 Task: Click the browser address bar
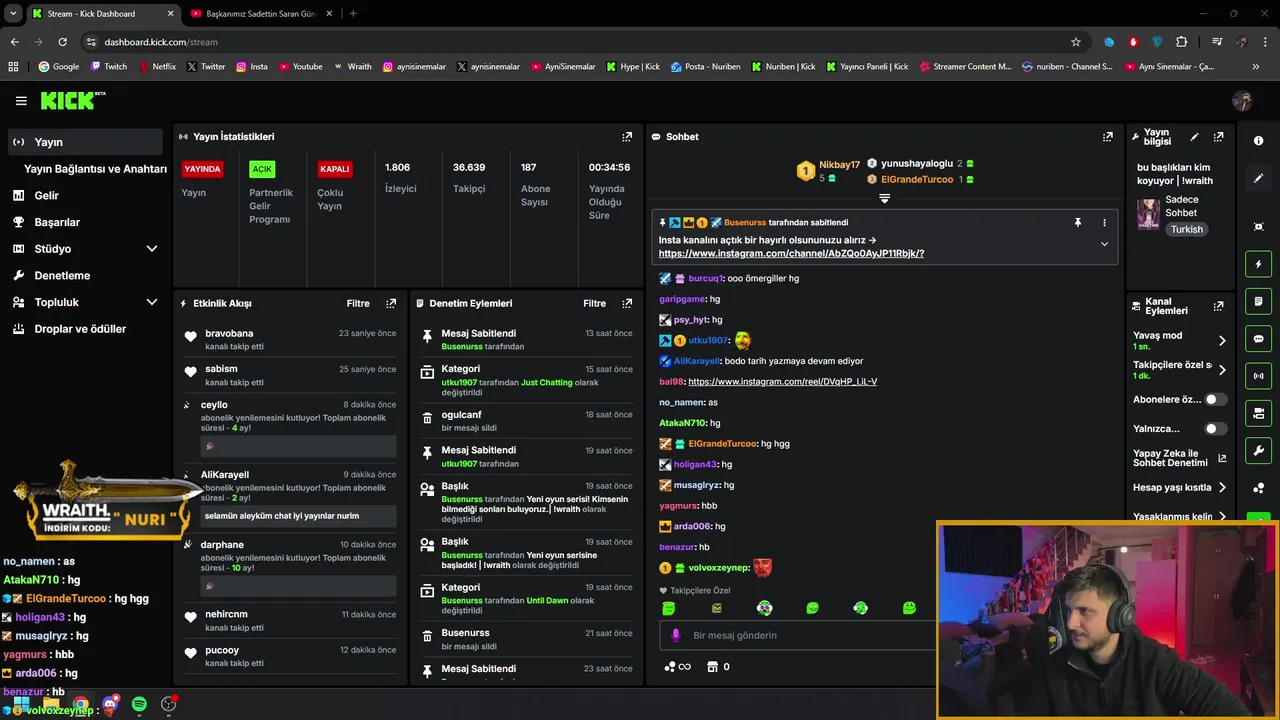575,42
